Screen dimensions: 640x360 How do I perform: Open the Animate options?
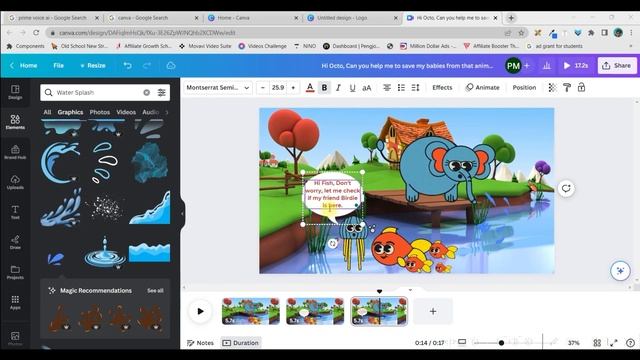(x=482, y=87)
